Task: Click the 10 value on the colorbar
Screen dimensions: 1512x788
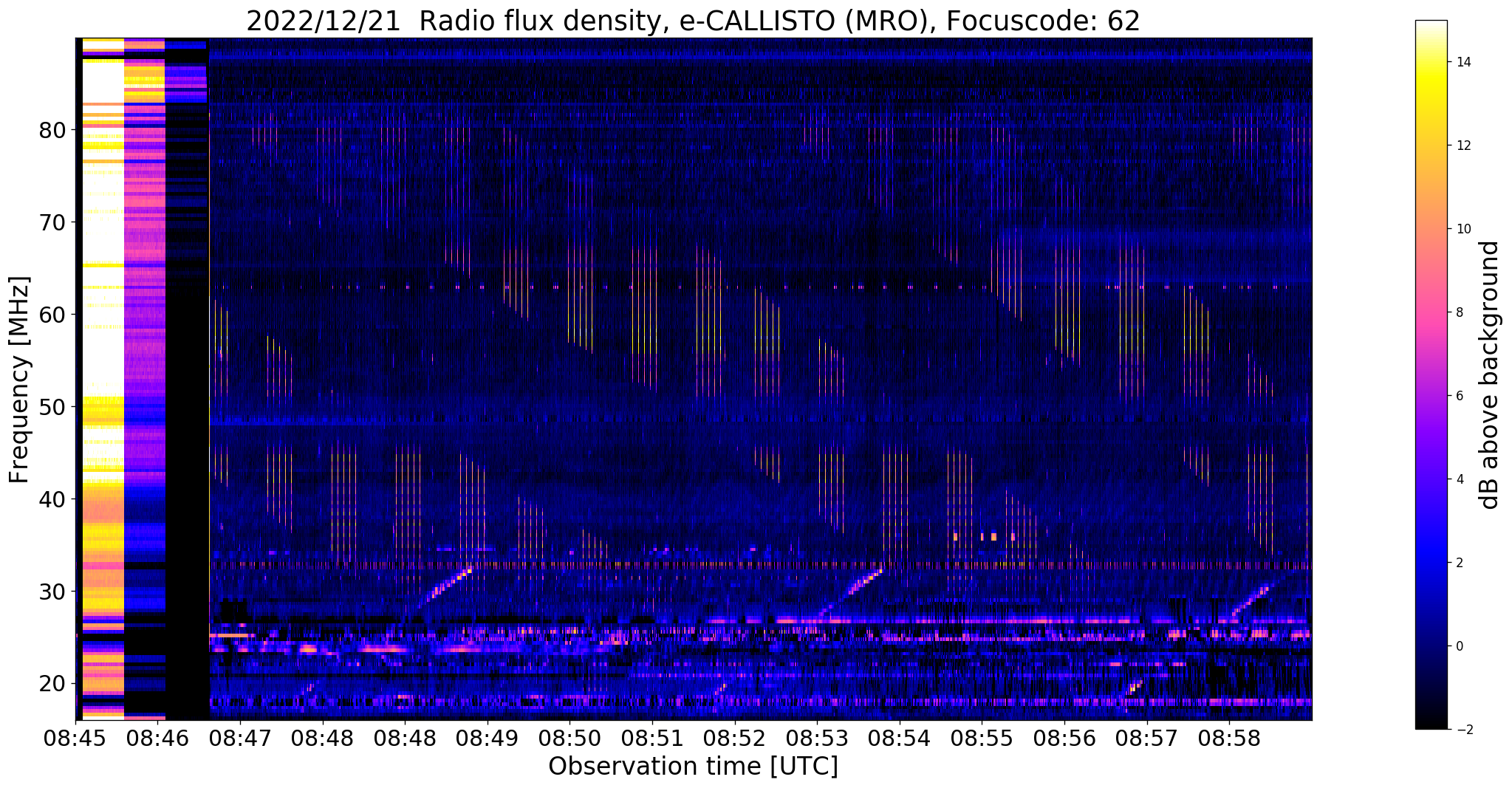Action: (1463, 229)
